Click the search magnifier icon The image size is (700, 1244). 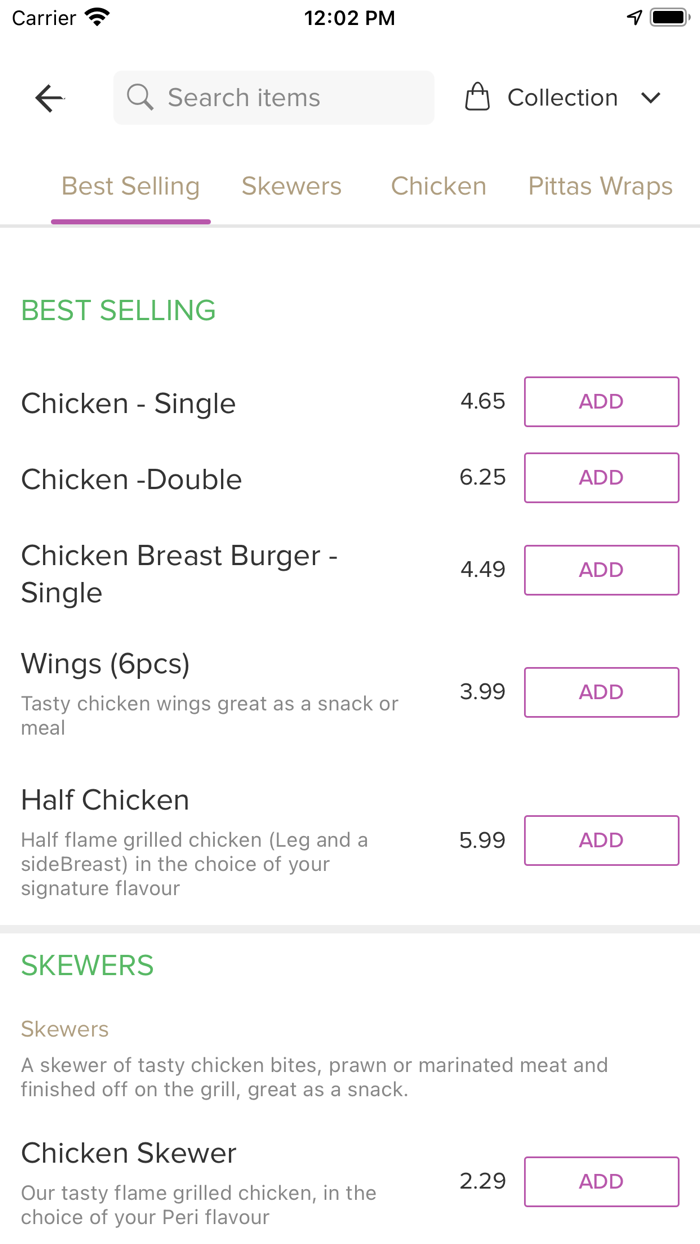point(141,98)
